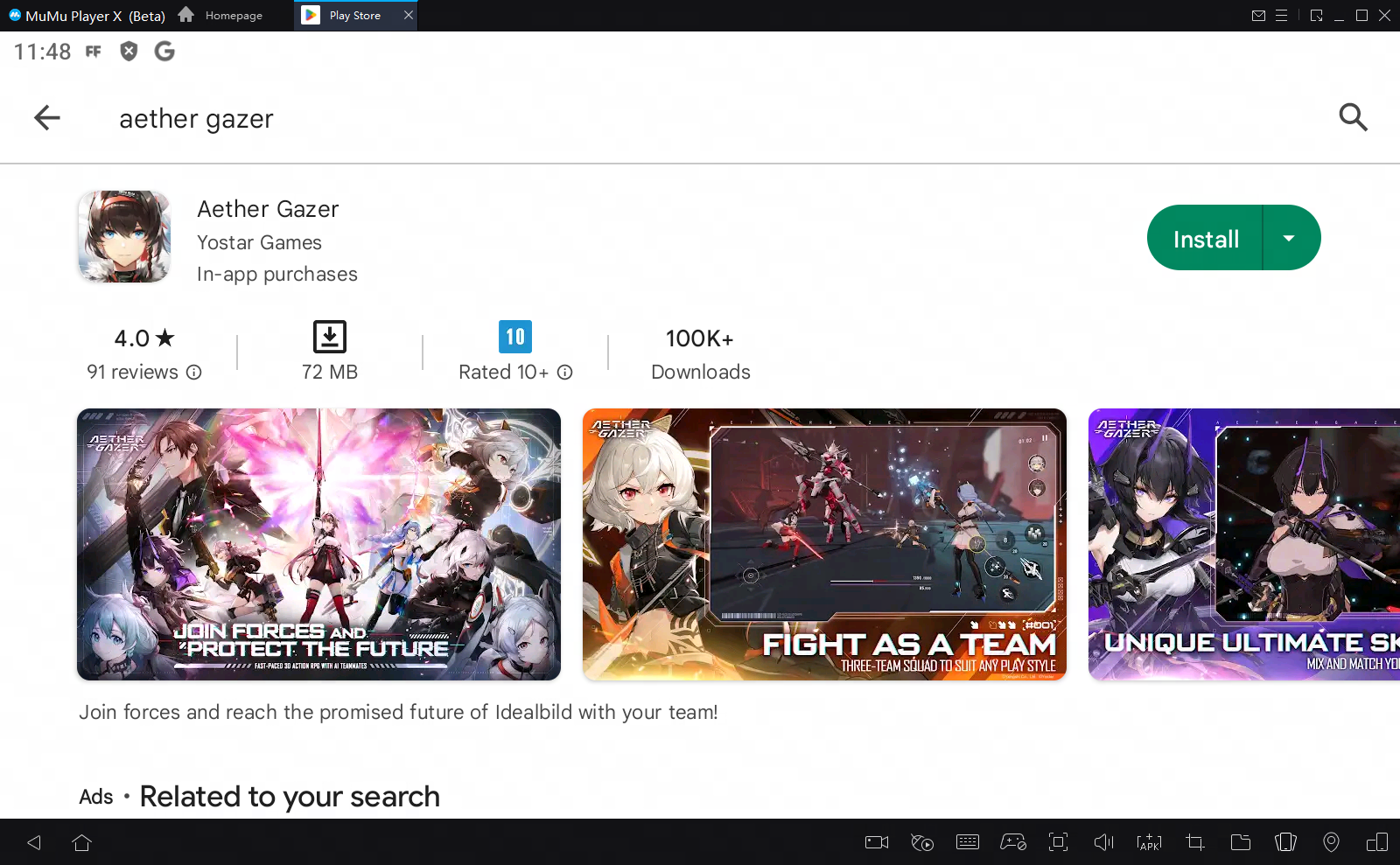Take a screenshot with crop icon
The image size is (1400, 865).
click(x=1194, y=842)
